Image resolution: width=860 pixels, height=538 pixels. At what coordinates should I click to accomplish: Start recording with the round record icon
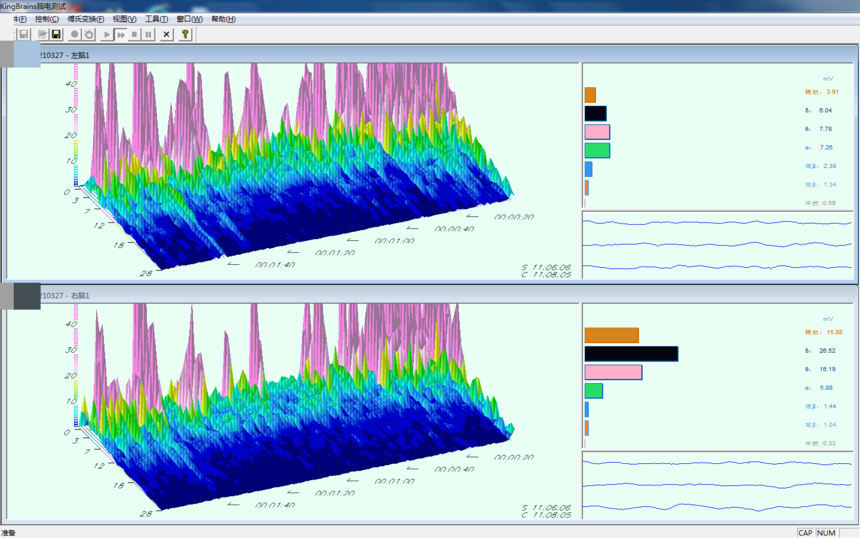click(x=75, y=35)
